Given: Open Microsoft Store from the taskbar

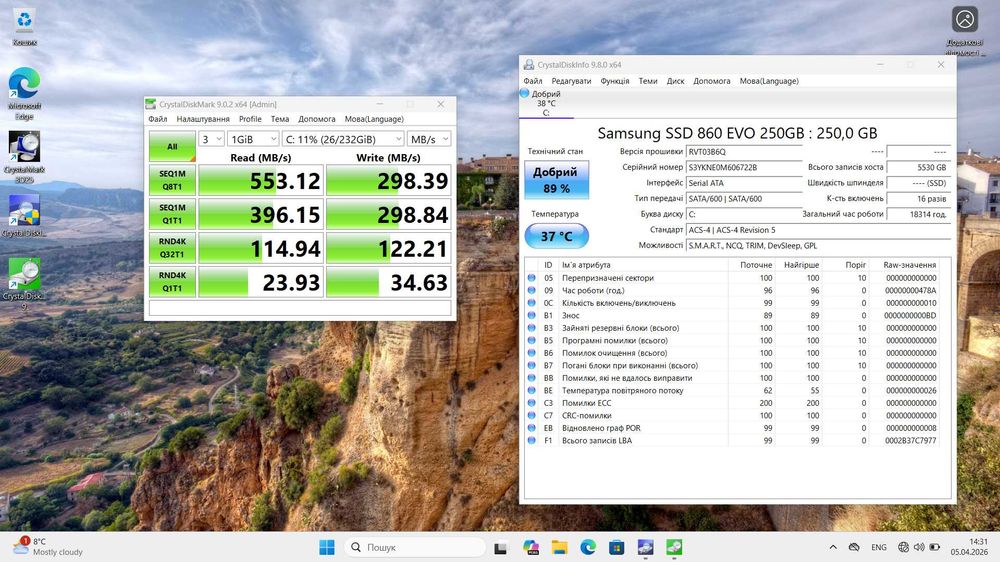Looking at the screenshot, I should pos(616,547).
